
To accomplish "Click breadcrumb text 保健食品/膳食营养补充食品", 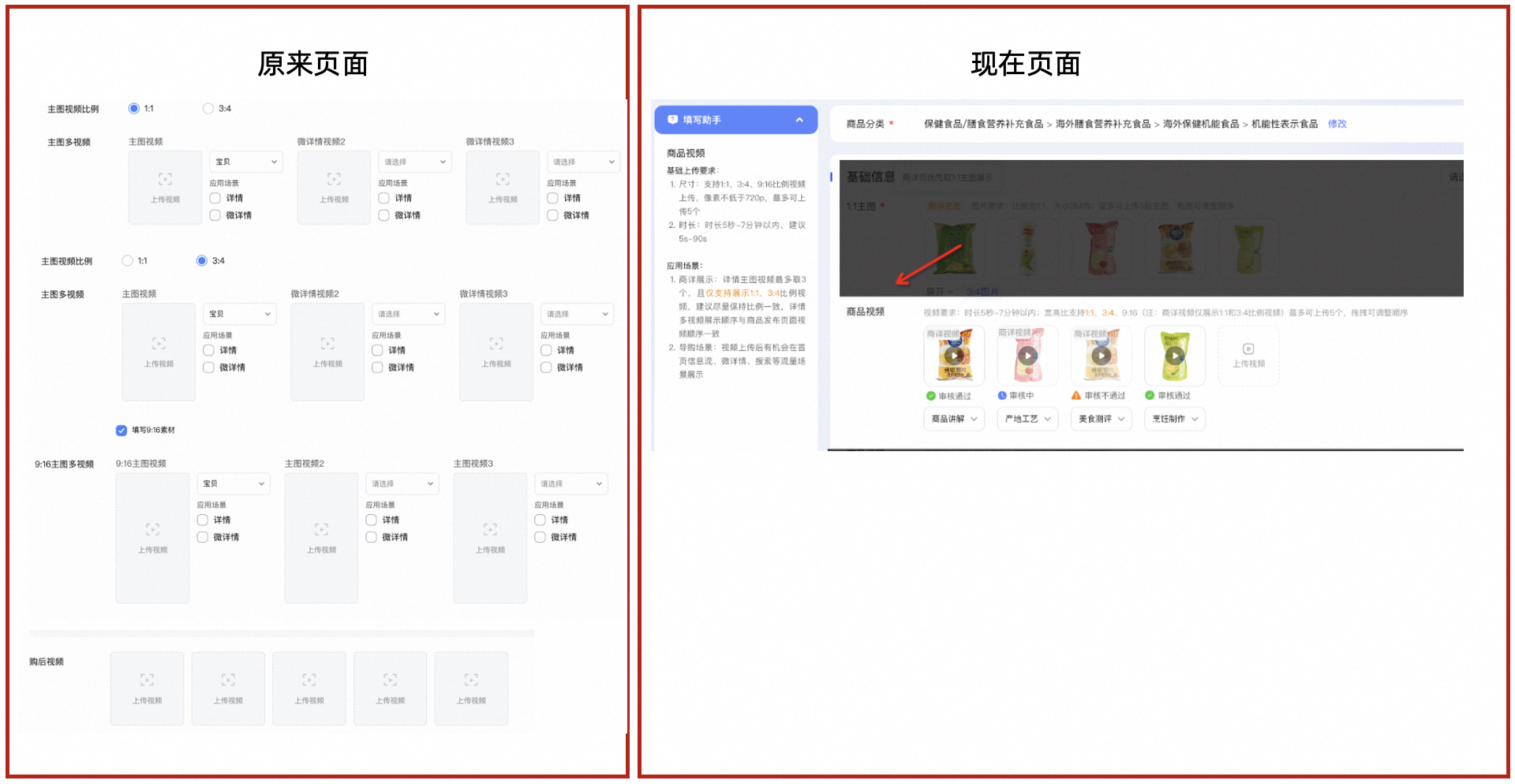I will coord(983,124).
